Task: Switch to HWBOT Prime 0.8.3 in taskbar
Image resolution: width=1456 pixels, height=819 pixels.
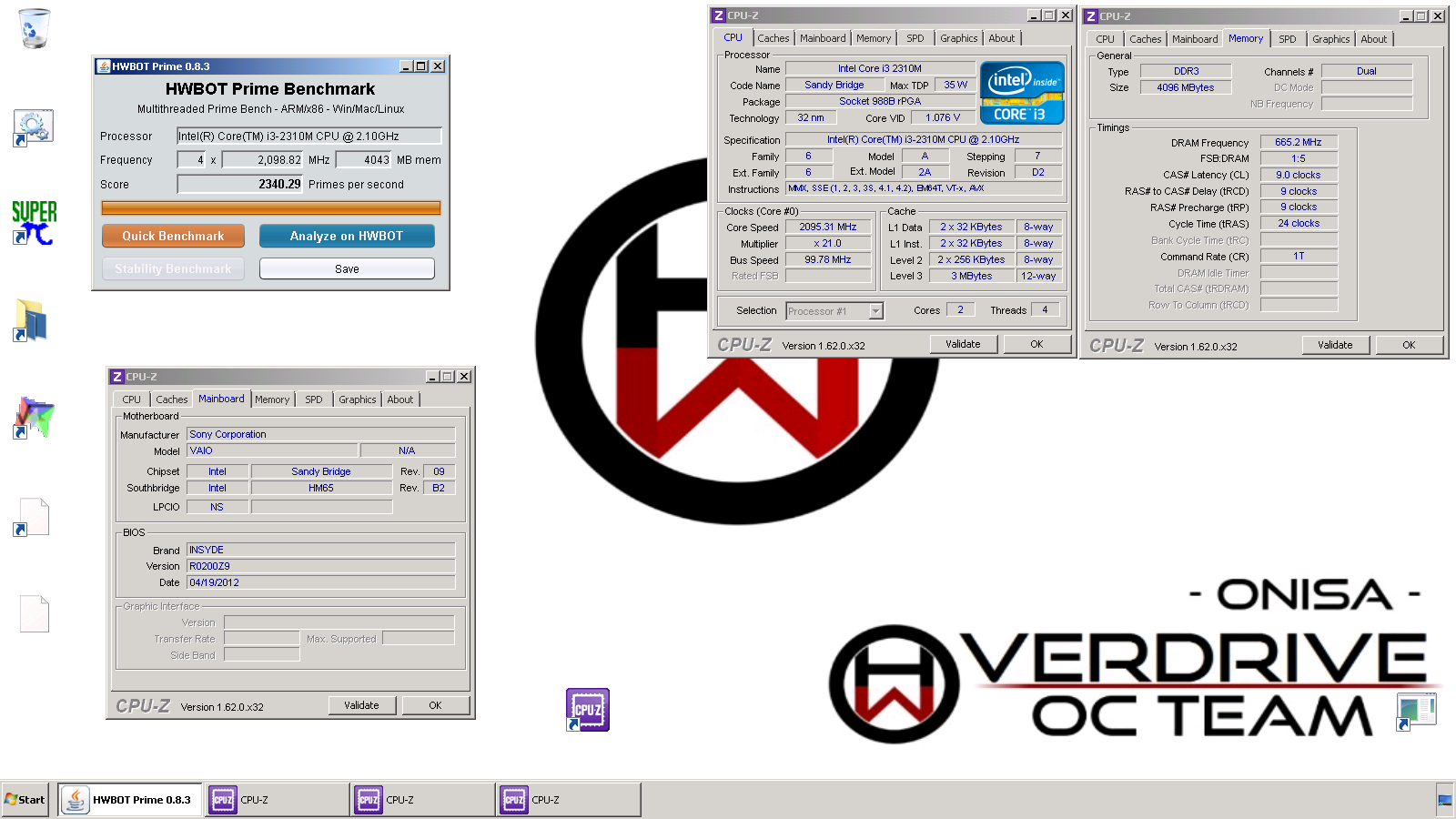Action: click(x=129, y=800)
